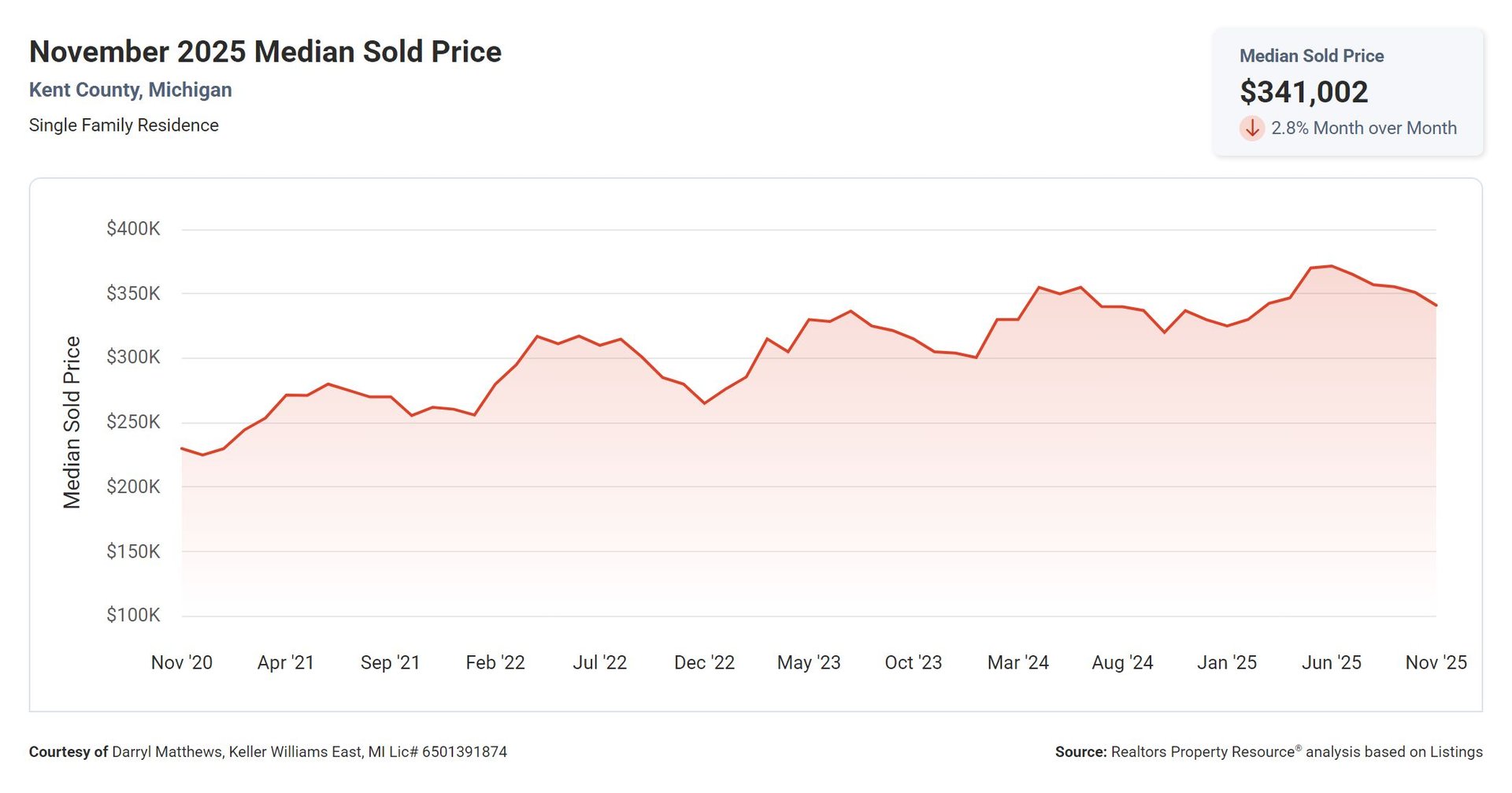Image resolution: width=1512 pixels, height=793 pixels.
Task: Select the Jun '25 x-axis marker
Action: [x=1332, y=662]
